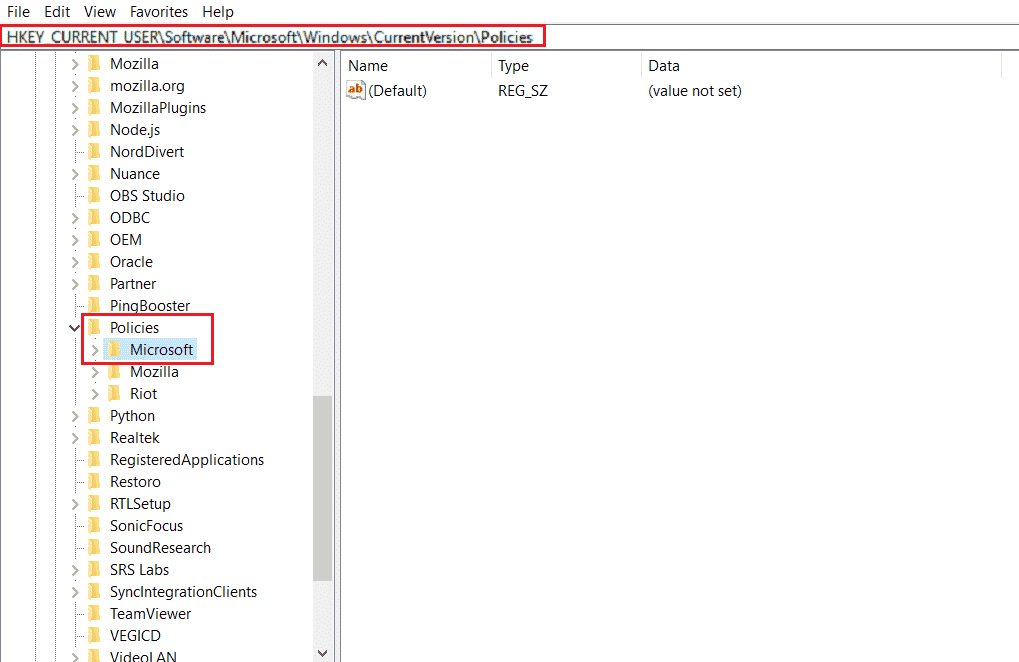Click the registry path address bar
The width and height of the screenshot is (1019, 662).
pyautogui.click(x=510, y=37)
